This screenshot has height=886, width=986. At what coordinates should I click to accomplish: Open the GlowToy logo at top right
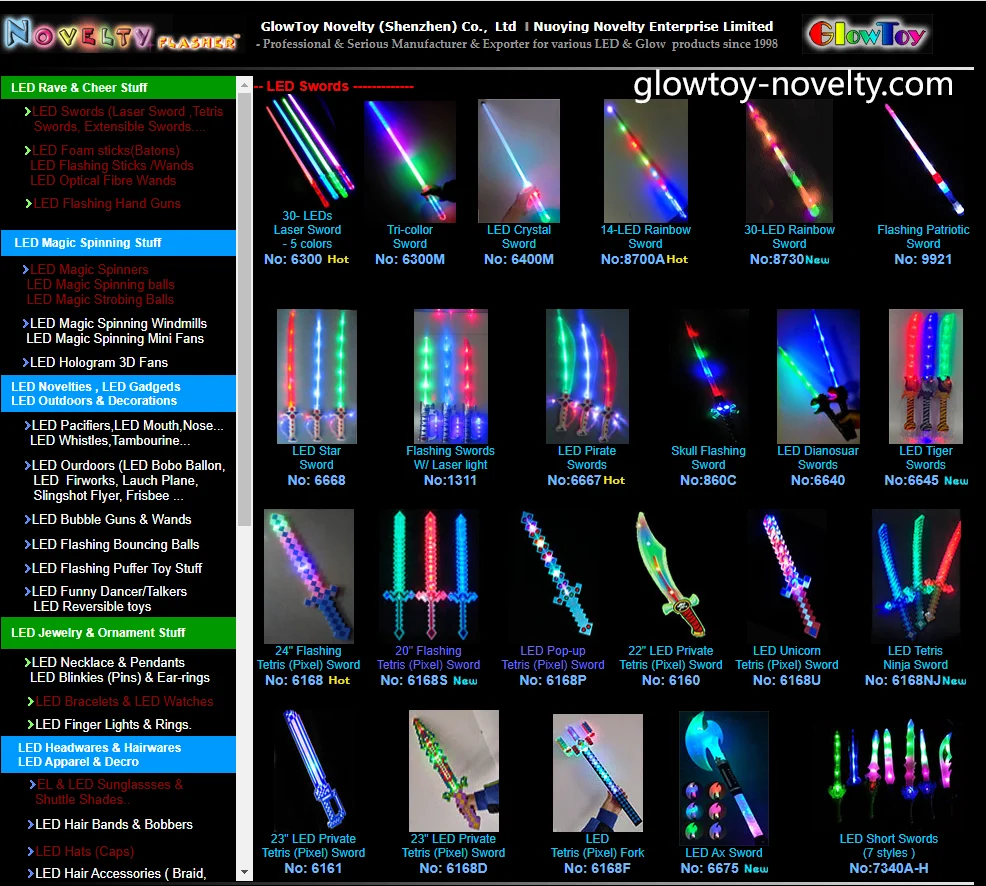(867, 33)
